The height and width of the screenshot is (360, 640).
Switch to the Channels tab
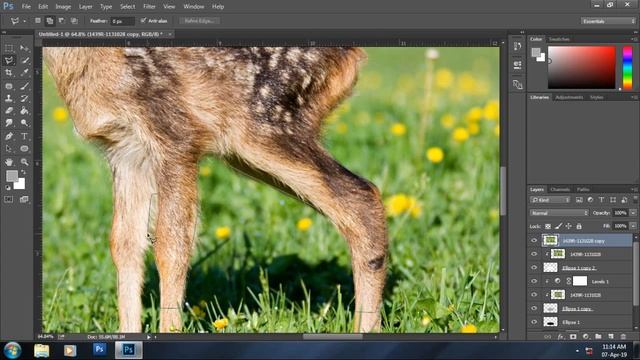[x=560, y=189]
